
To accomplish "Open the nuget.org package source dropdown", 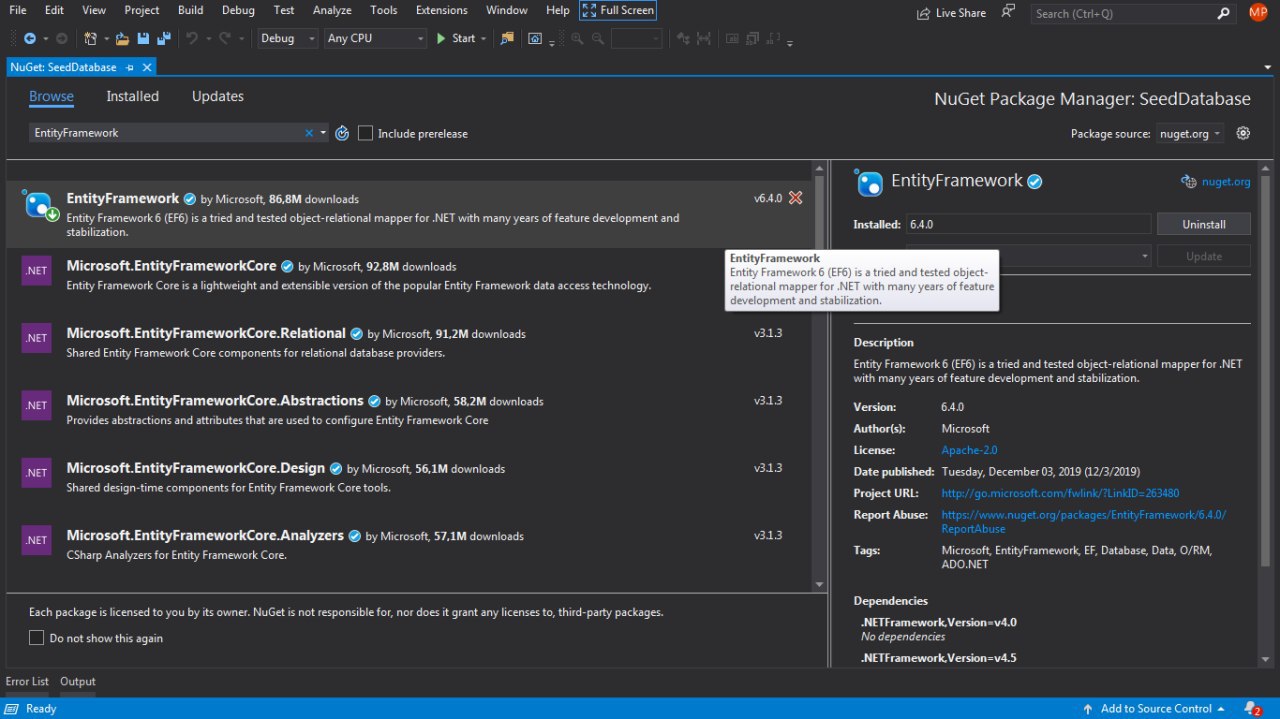I will click(x=1190, y=133).
